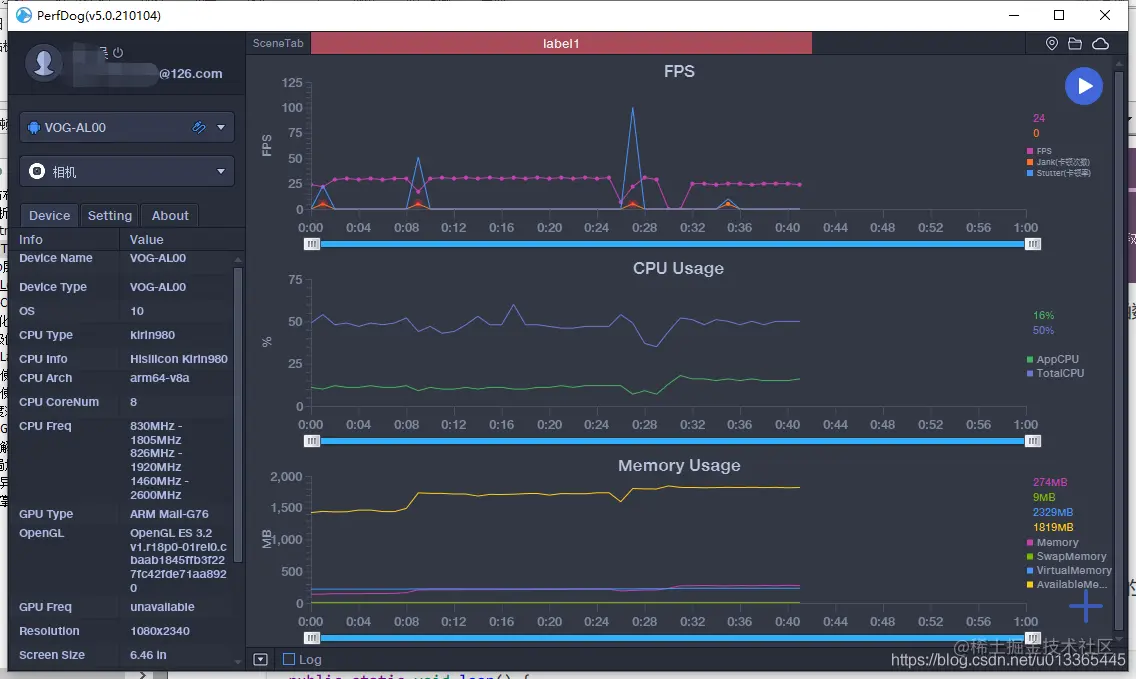Click the power logout icon near account

[x=118, y=52]
